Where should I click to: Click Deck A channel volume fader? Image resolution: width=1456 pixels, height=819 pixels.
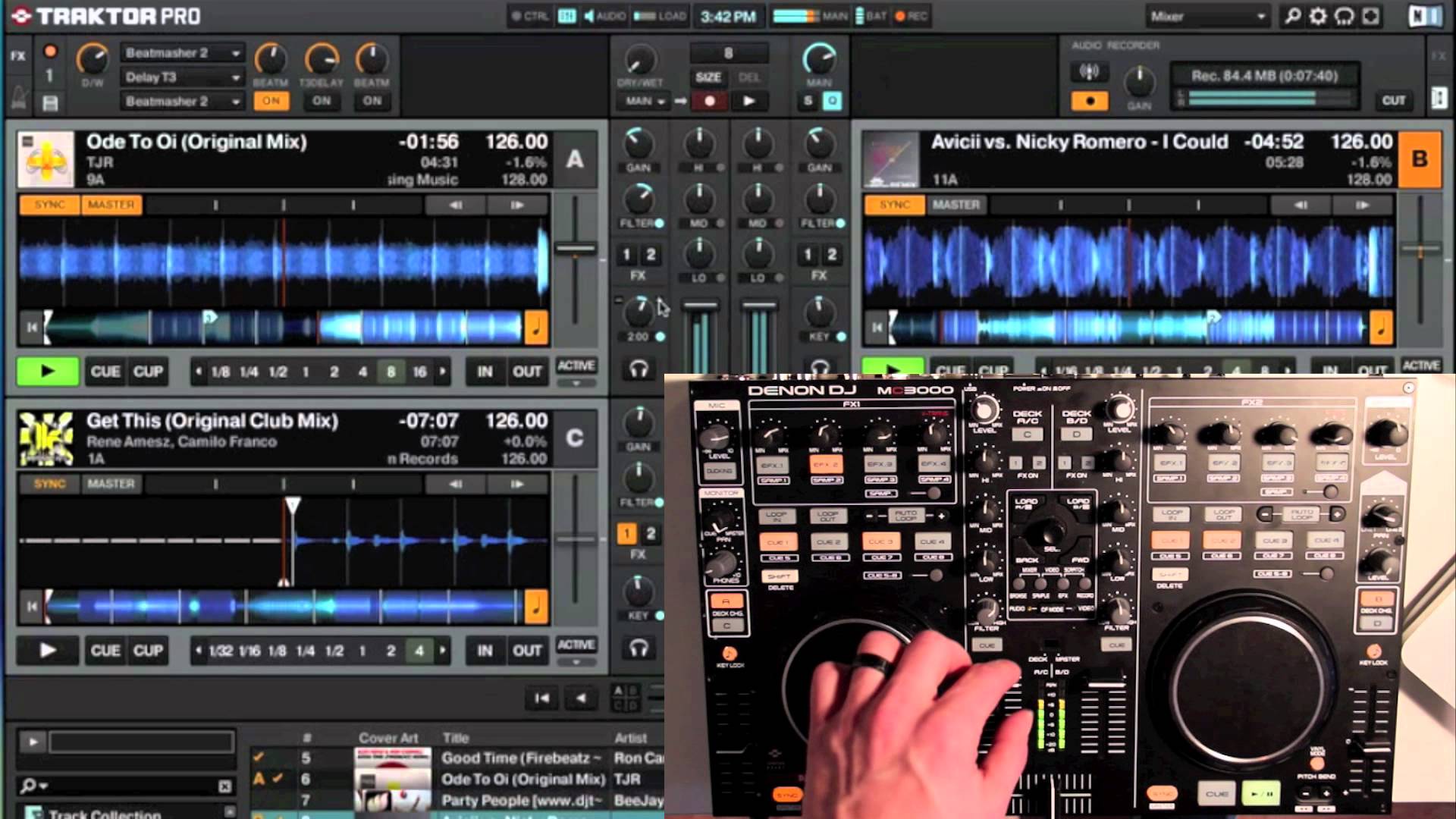(701, 306)
